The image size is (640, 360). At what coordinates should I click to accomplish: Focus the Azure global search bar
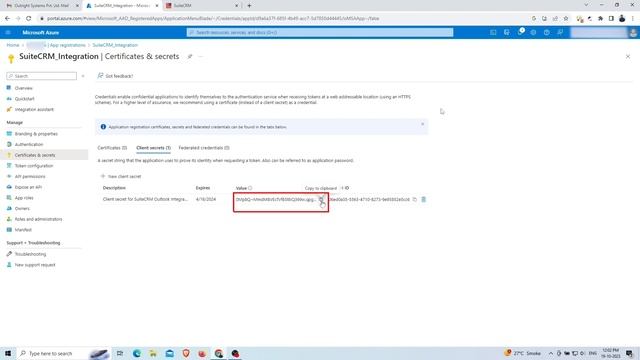tap(320, 32)
